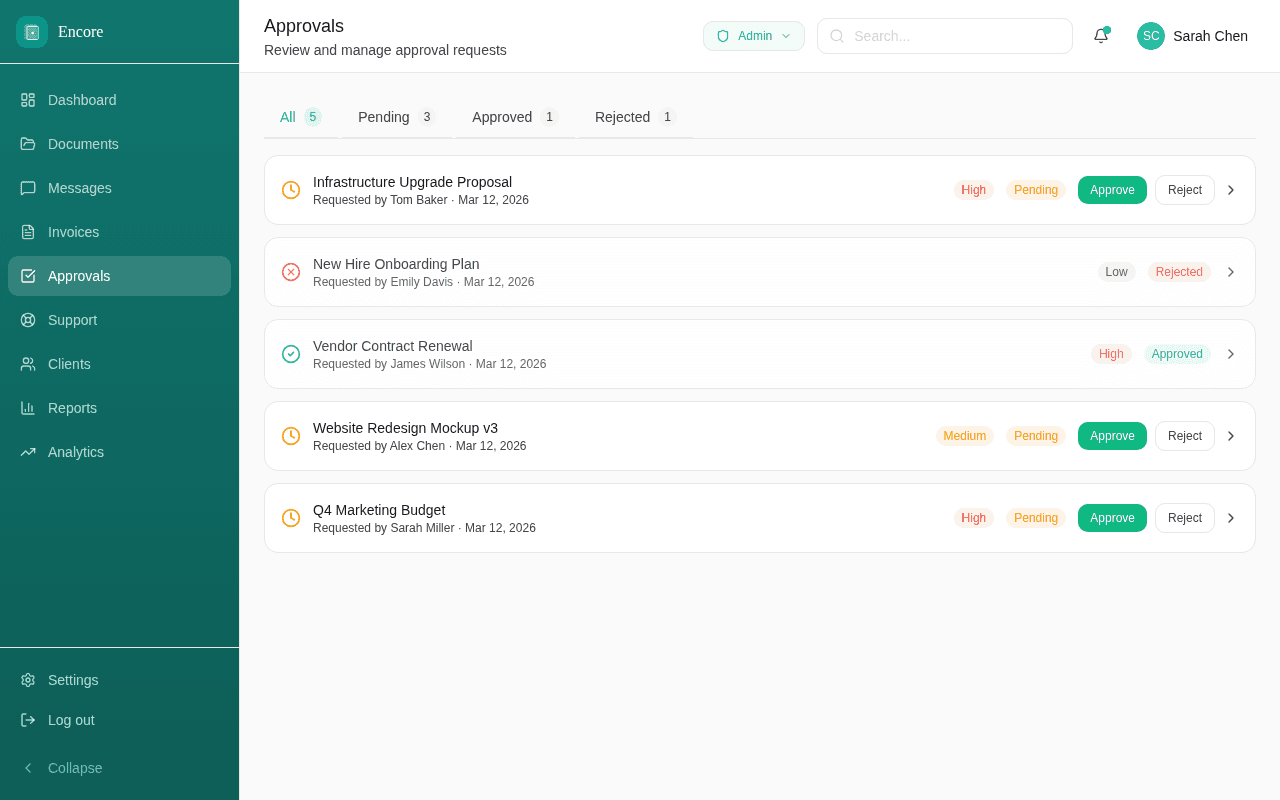Expand the Vendor Contract Renewal row
This screenshot has height=800, width=1280.
(x=1231, y=353)
